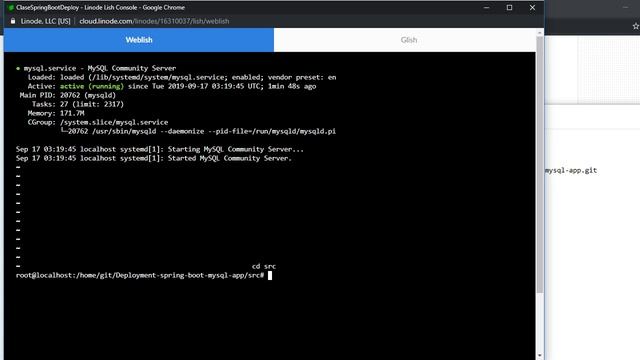Click 'mysql-app.git' text in background window
This screenshot has width=640, height=360.
571,170
